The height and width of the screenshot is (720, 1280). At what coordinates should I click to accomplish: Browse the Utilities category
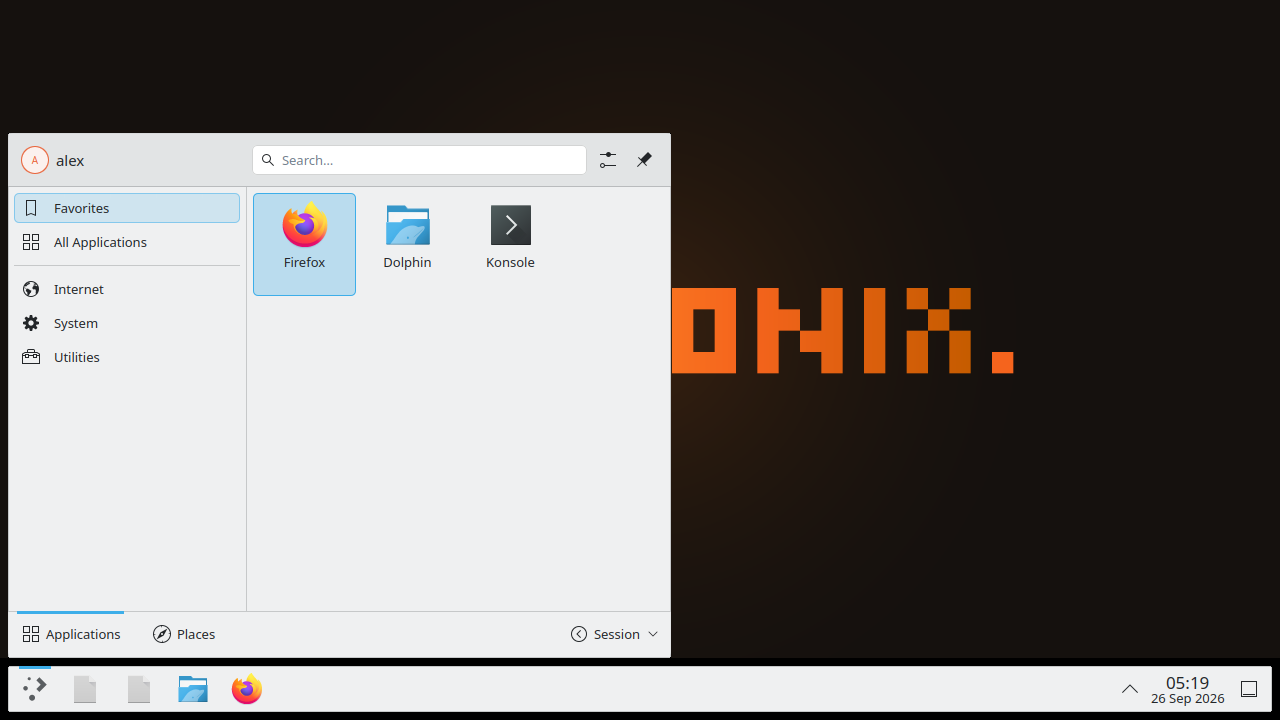click(127, 357)
